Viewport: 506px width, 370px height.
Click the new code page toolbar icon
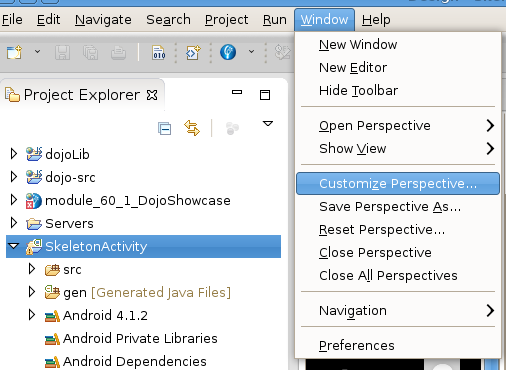[x=193, y=52]
